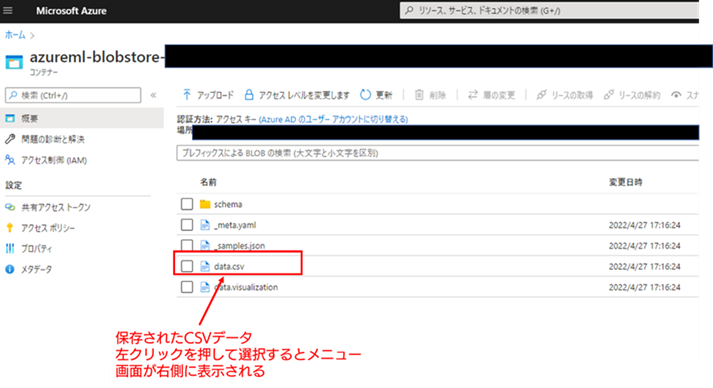Viewport: 713px width, 388px height.
Task: Click the magnifier icon in top search
Action: (409, 10)
